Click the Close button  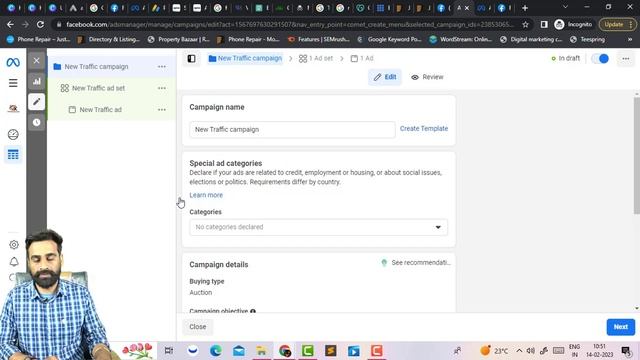(198, 327)
